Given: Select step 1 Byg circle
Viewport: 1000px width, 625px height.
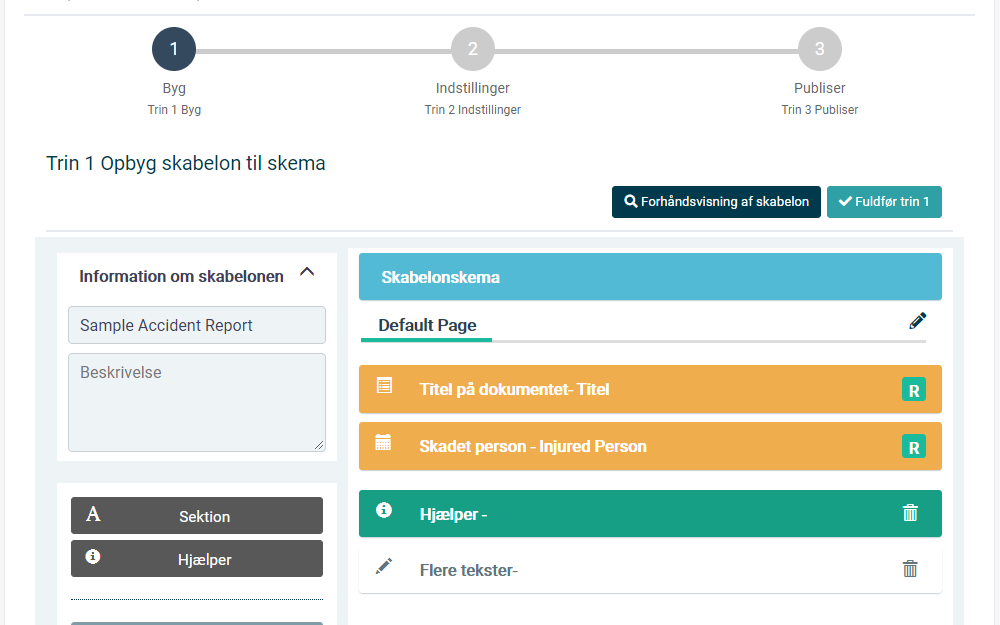Looking at the screenshot, I should point(173,49).
